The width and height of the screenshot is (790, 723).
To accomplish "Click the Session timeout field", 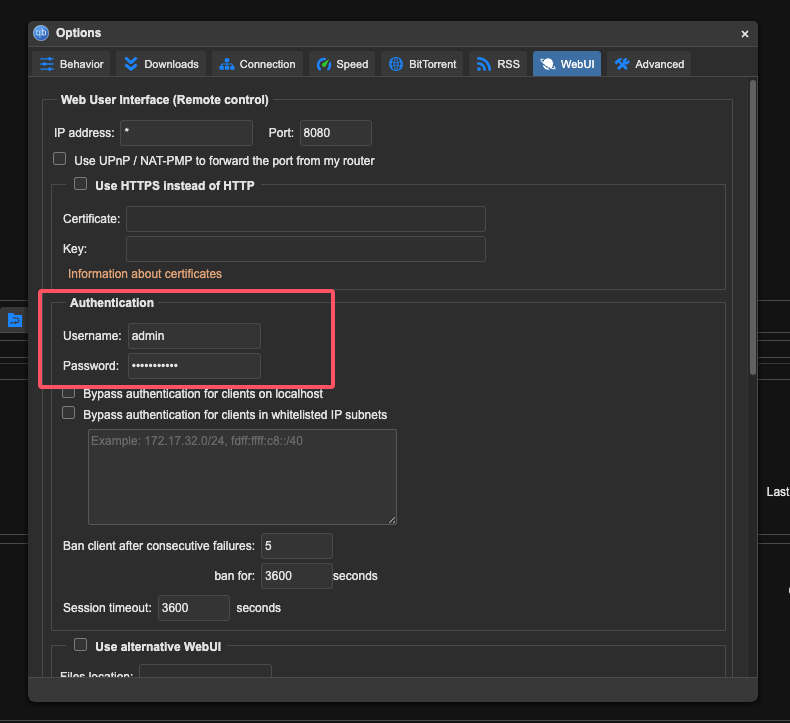I will pyautogui.click(x=194, y=608).
